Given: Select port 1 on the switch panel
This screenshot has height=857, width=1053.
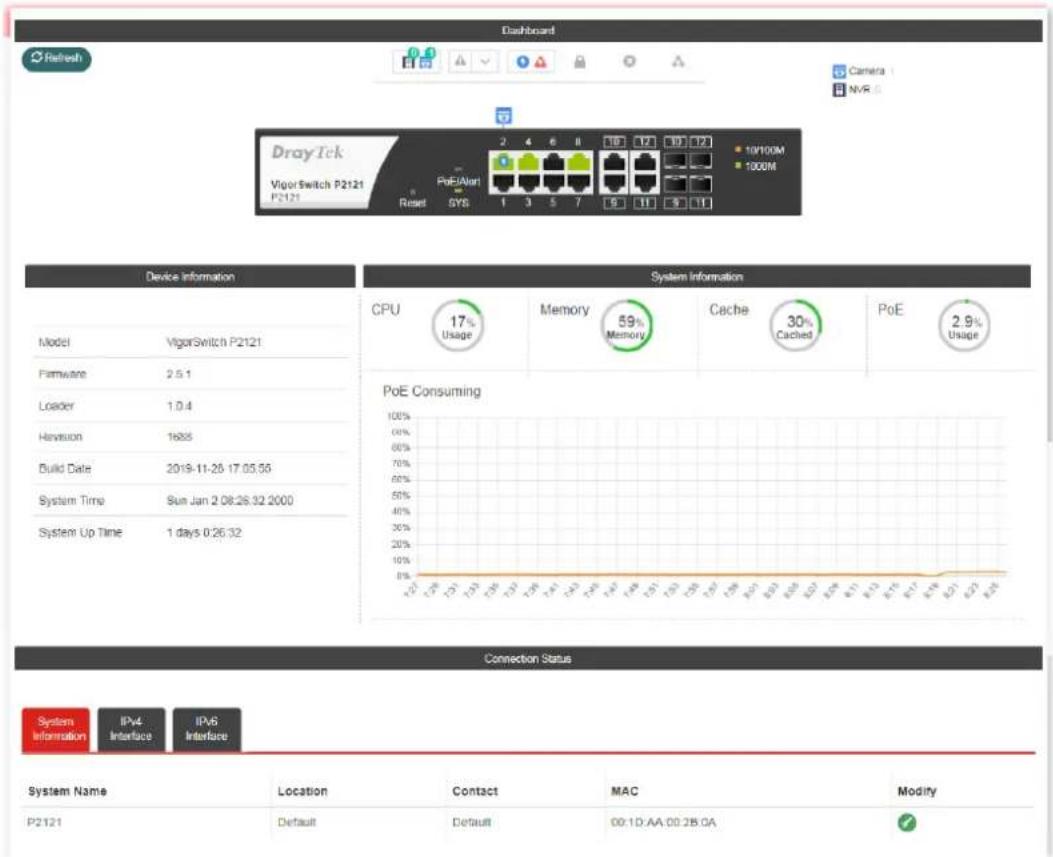Looking at the screenshot, I should coord(503,183).
